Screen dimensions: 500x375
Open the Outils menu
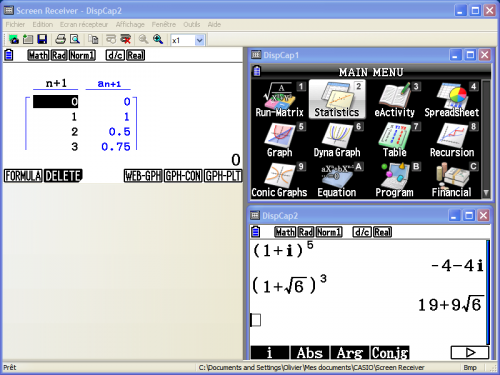click(x=192, y=24)
